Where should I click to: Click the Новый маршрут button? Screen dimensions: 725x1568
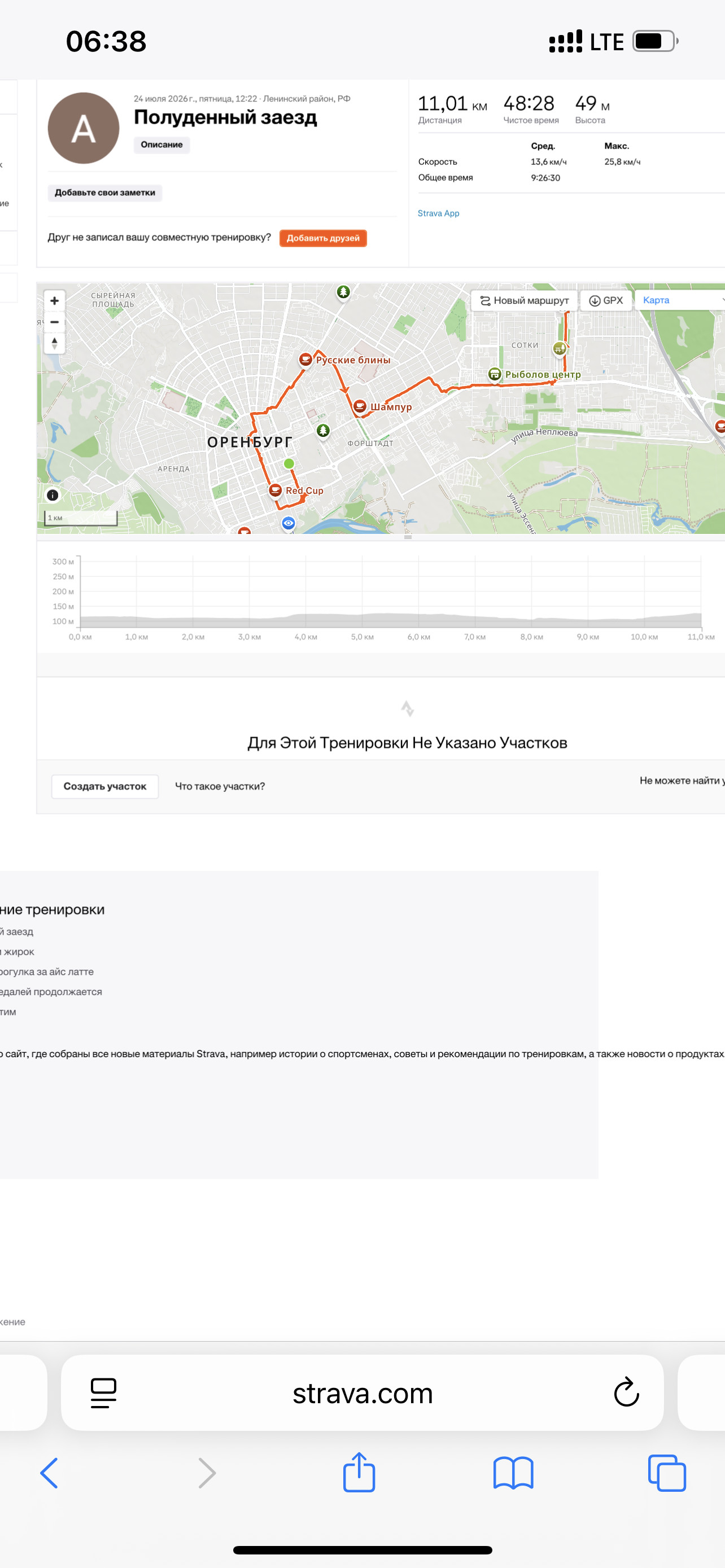(524, 301)
